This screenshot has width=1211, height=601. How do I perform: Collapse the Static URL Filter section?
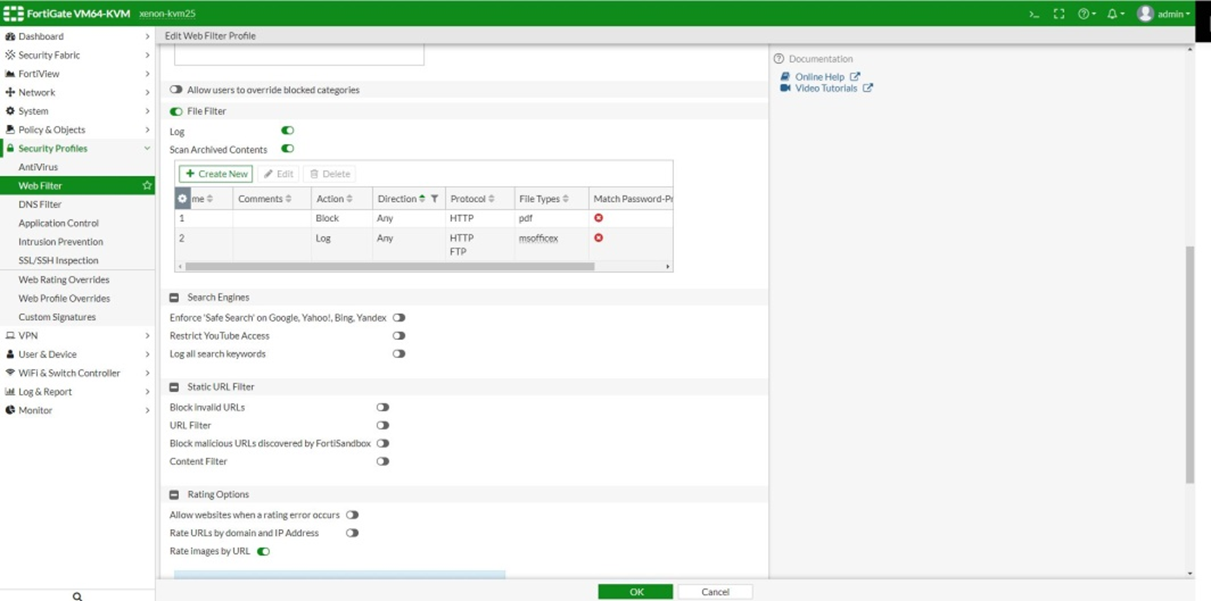point(174,387)
